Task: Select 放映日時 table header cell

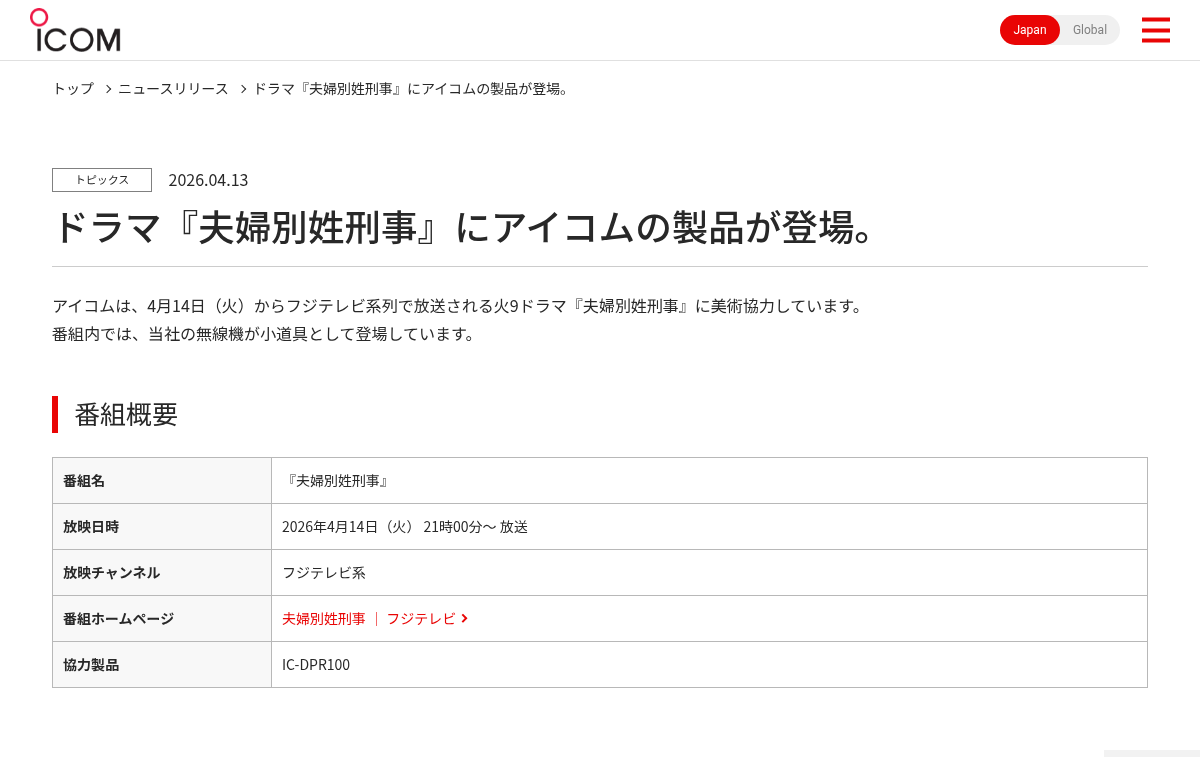Action: pos(162,527)
